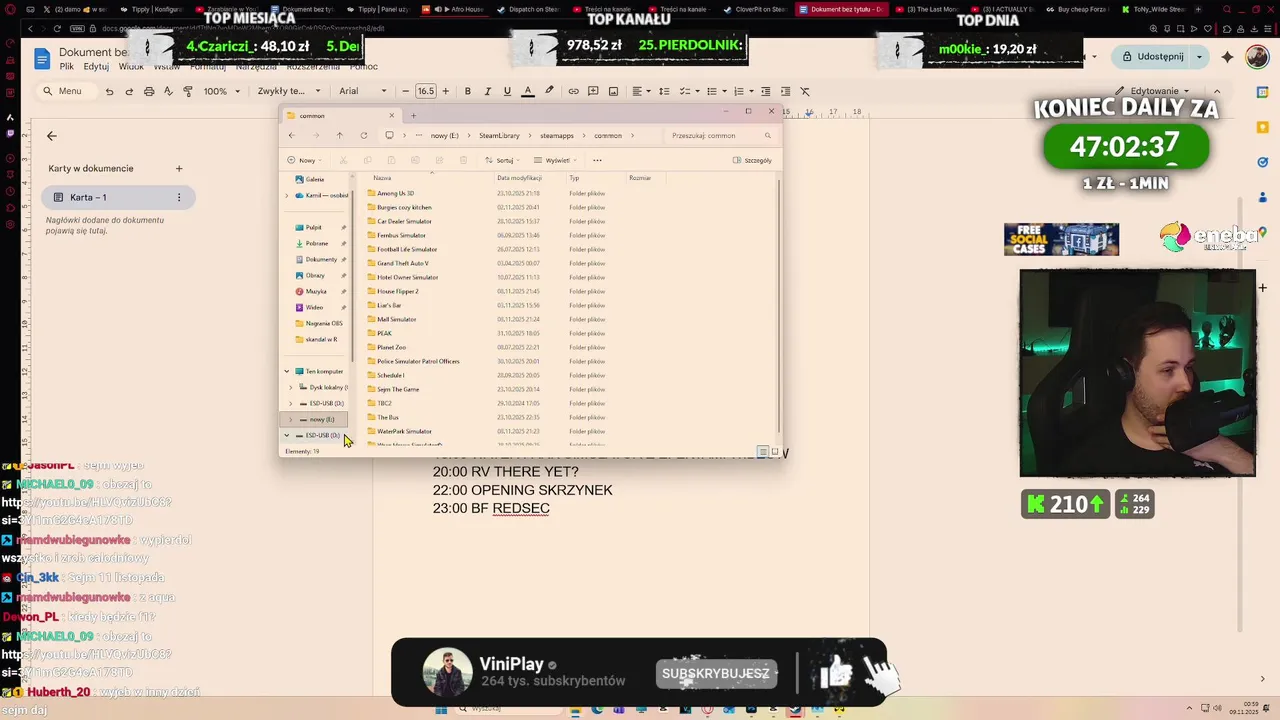Close the document tabs panel with back arrow
This screenshot has width=1280, height=720.
pyautogui.click(x=52, y=136)
